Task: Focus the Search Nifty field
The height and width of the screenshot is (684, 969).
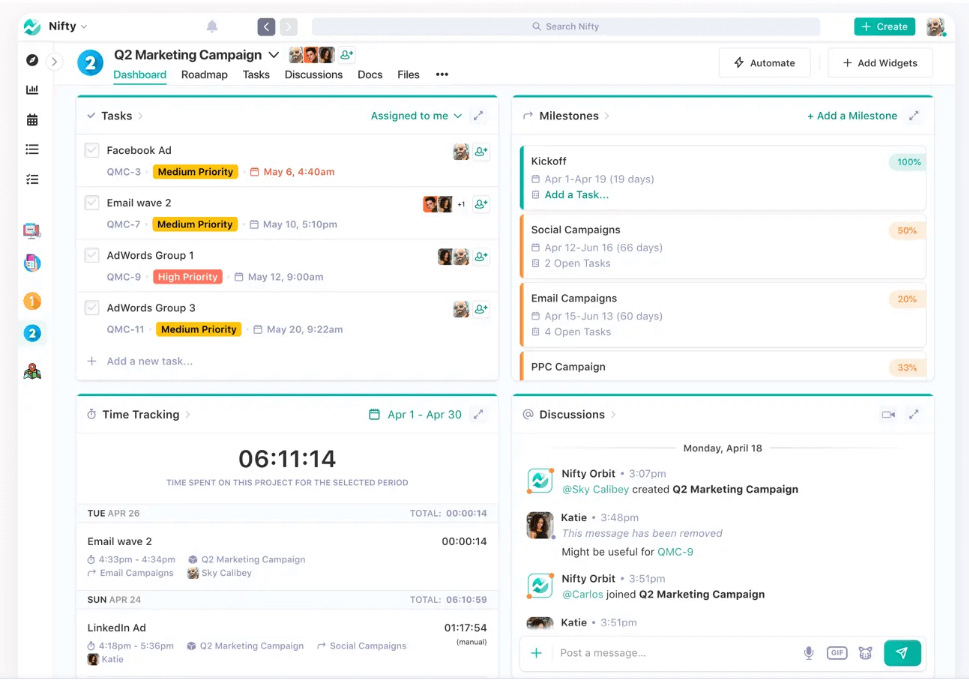Action: coord(565,27)
